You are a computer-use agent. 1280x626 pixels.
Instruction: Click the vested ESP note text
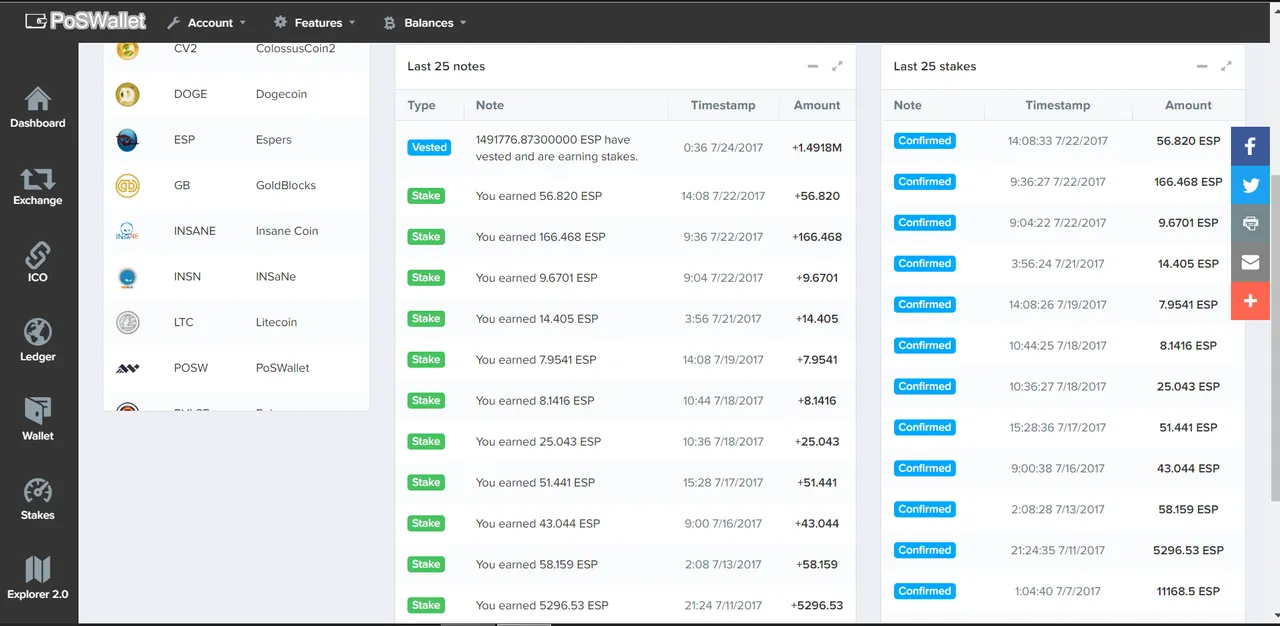coord(557,148)
